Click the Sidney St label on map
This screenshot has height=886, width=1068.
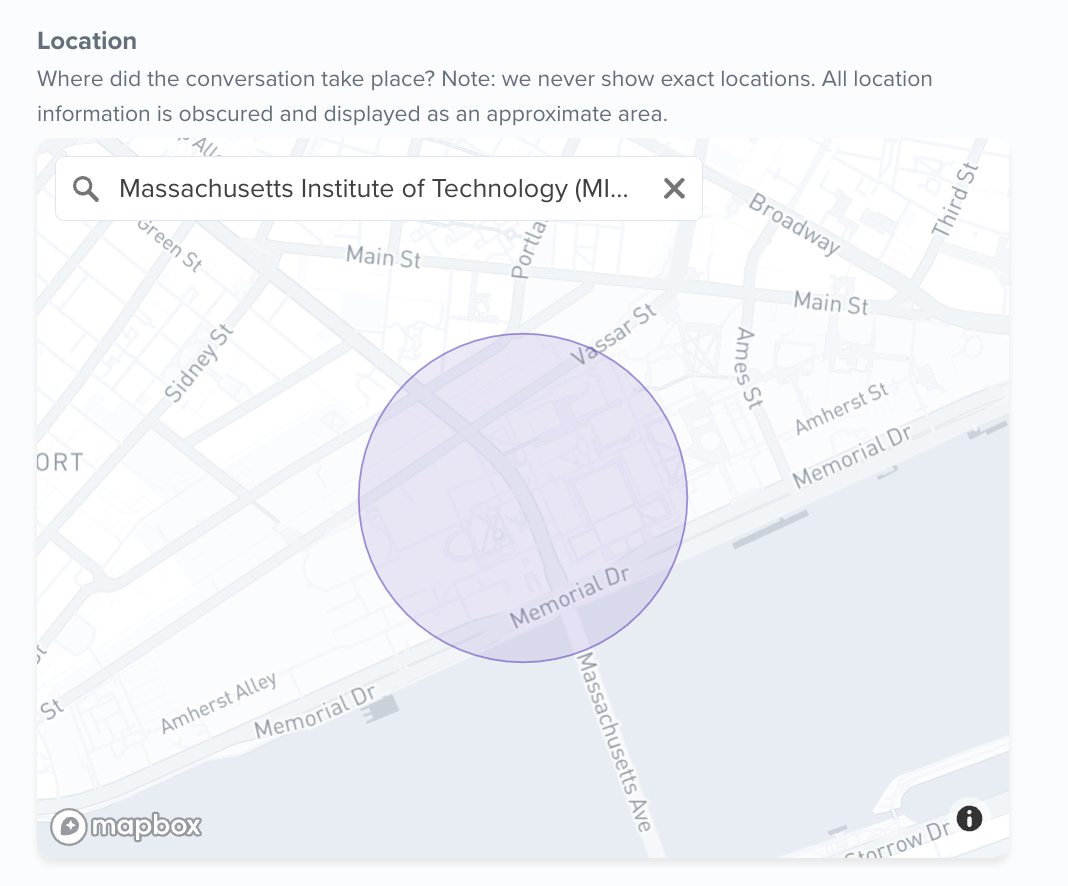(x=199, y=363)
